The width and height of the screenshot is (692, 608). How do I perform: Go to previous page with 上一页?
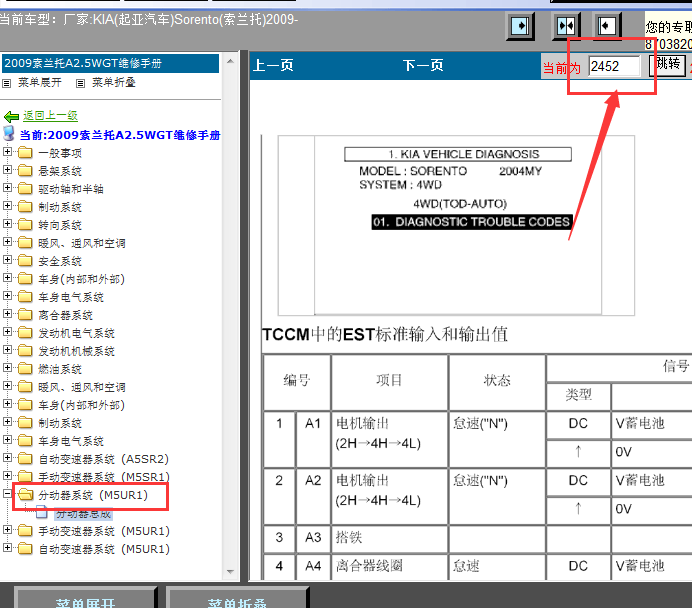click(273, 66)
